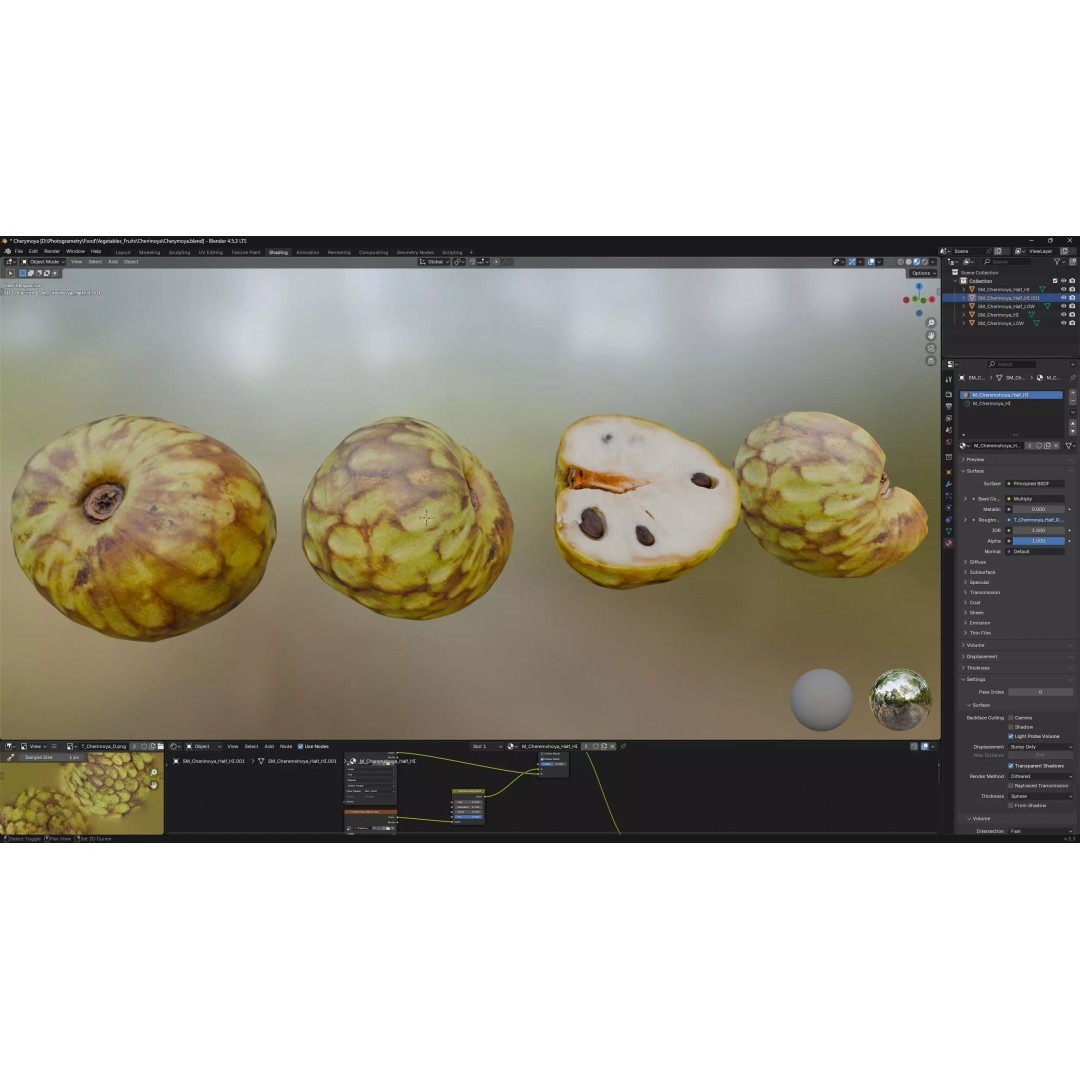Screen dimensions: 1080x1080
Task: Select wireframe viewport shading icon
Action: (x=900, y=262)
